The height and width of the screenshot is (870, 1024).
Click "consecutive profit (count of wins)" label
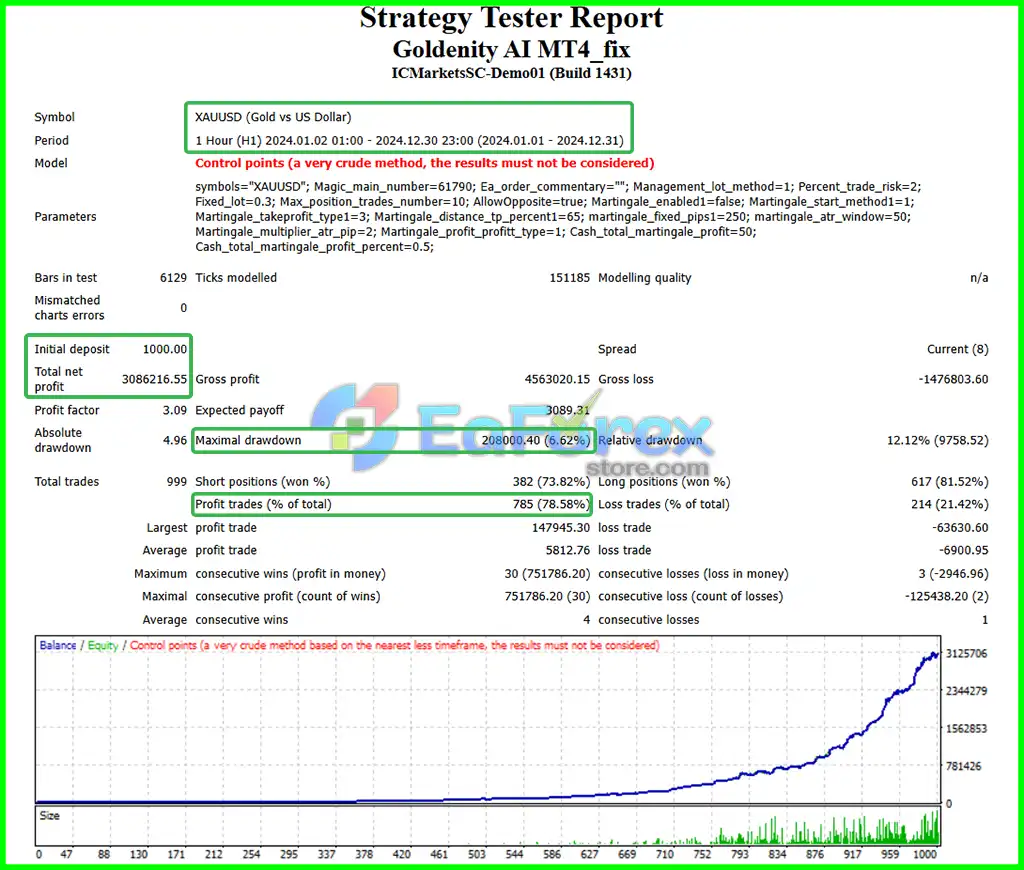click(x=287, y=596)
